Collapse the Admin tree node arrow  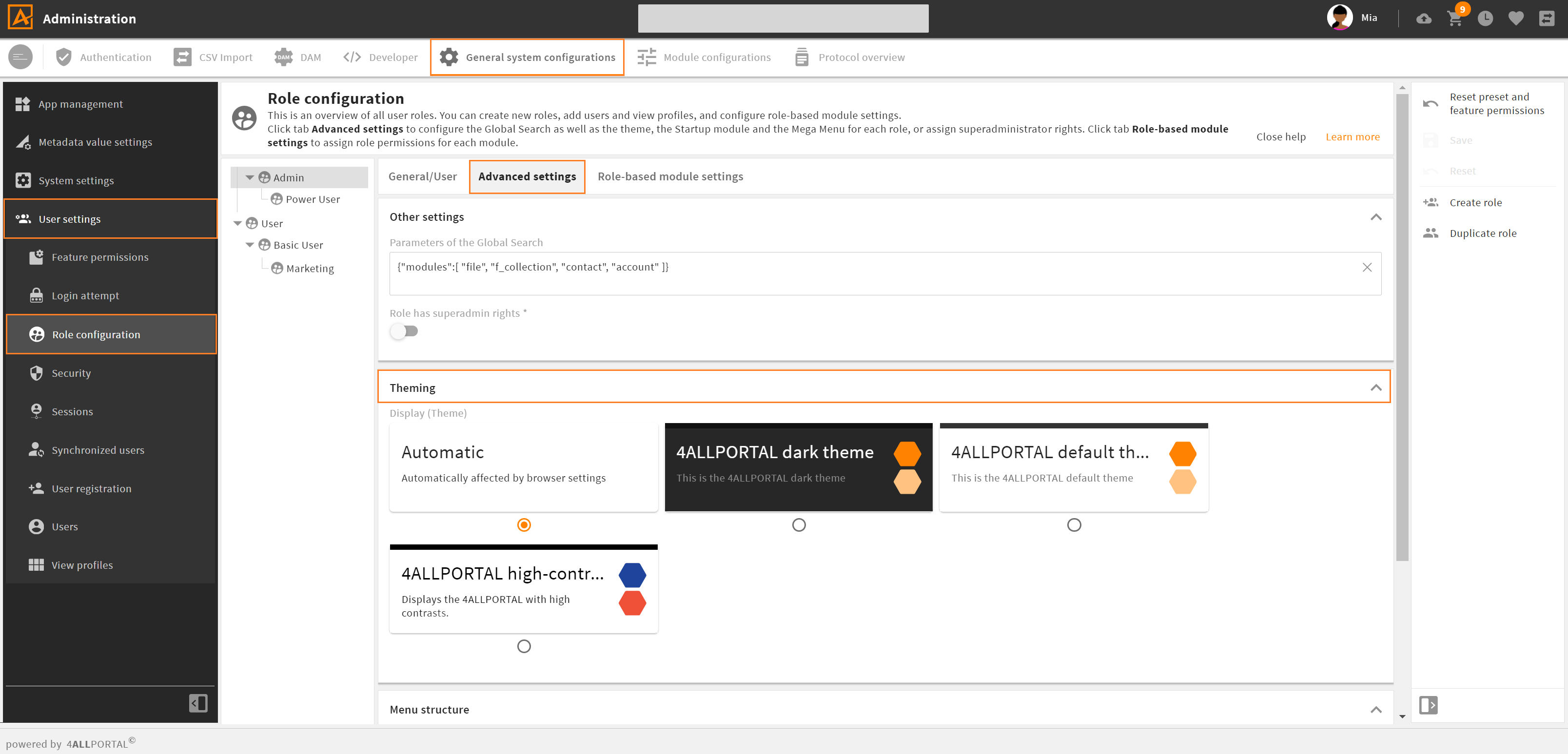tap(250, 177)
